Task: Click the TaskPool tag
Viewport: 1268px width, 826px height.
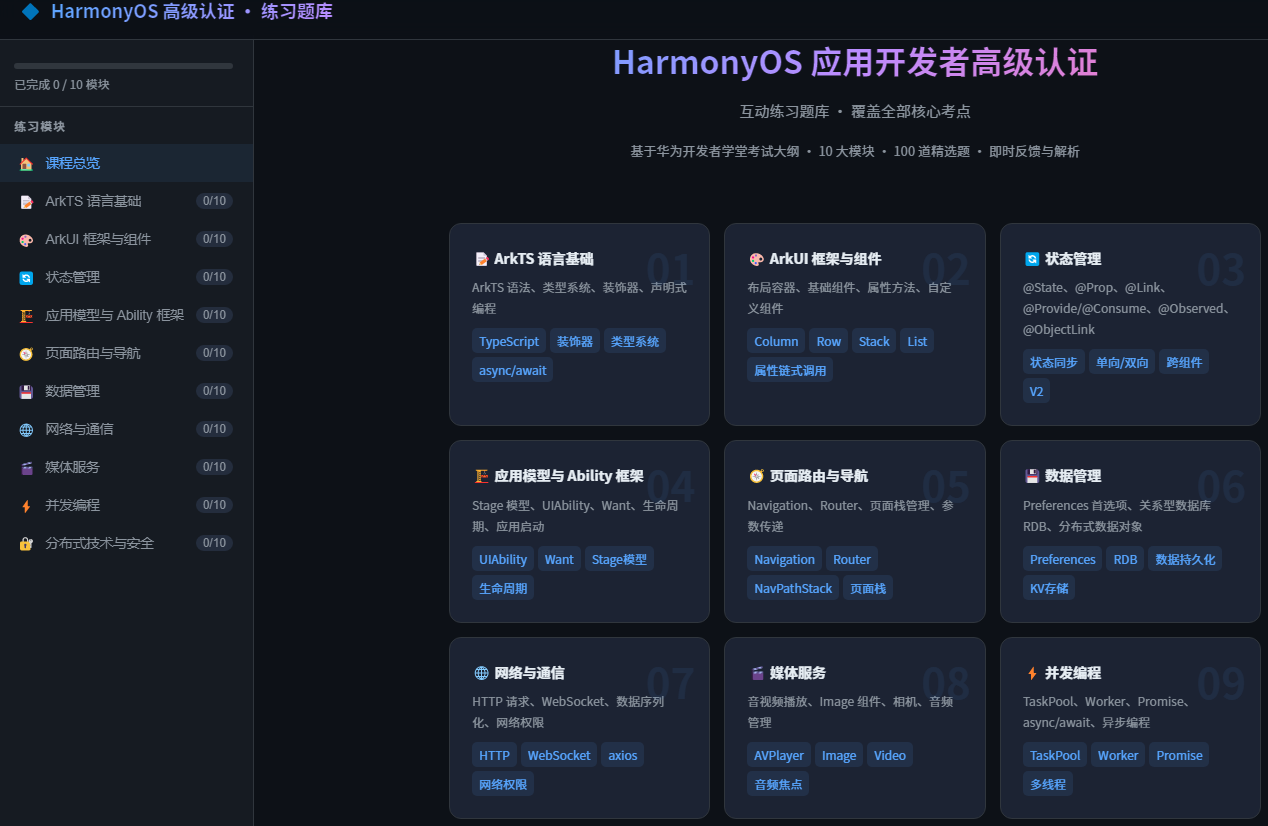Action: (x=1055, y=755)
